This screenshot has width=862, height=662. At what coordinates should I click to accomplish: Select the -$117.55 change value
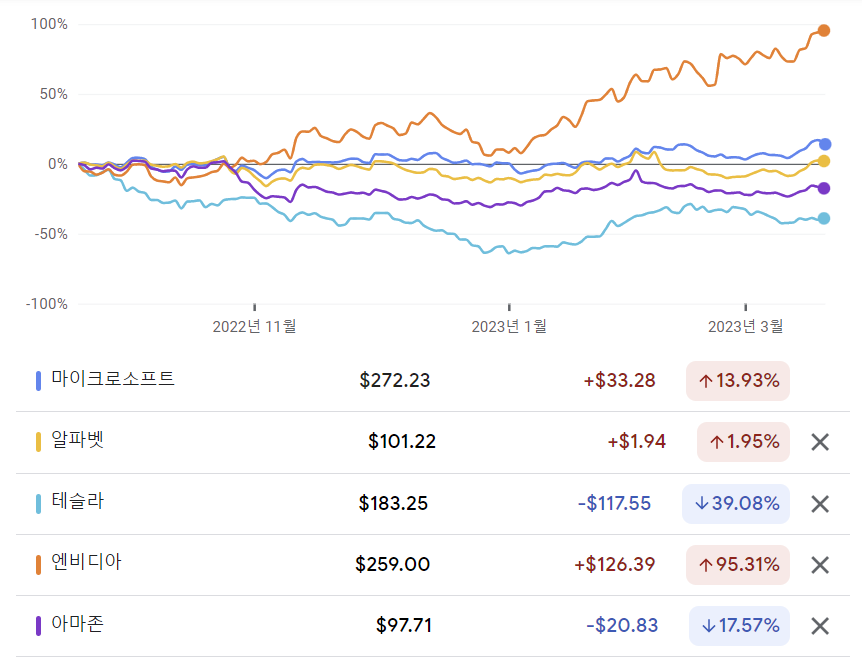pyautogui.click(x=615, y=503)
